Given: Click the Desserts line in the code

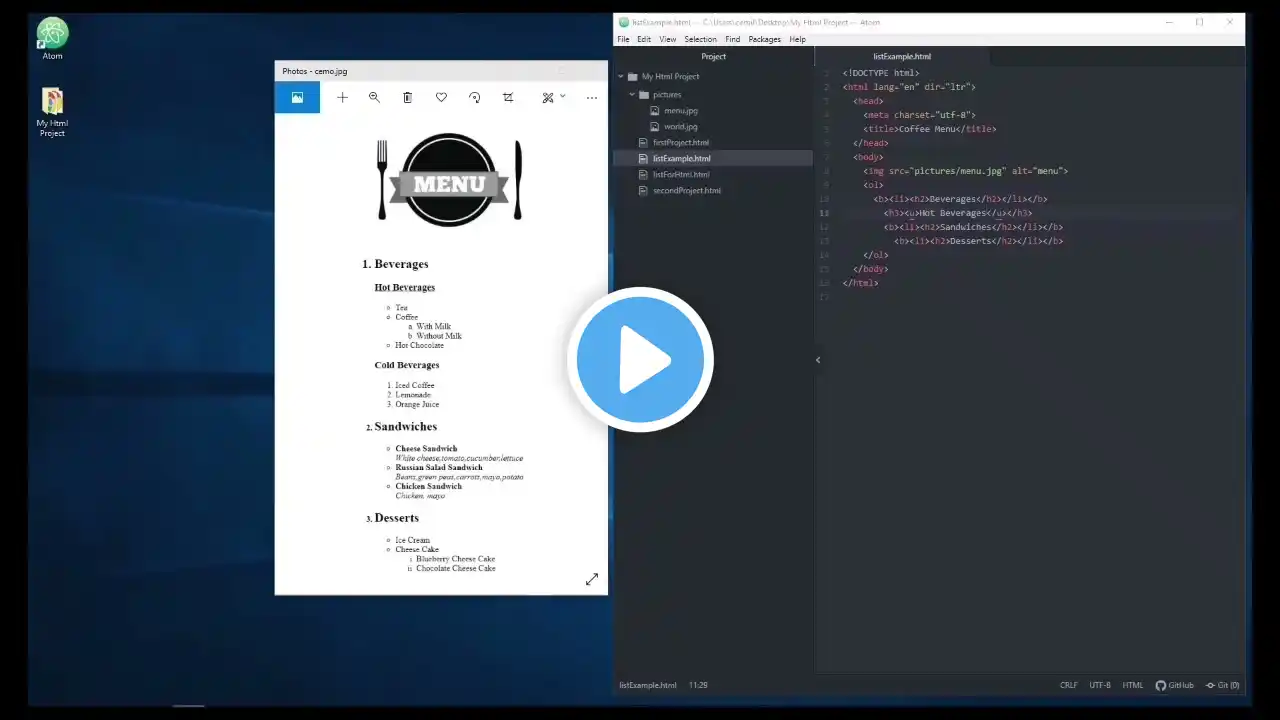Looking at the screenshot, I should [978, 241].
